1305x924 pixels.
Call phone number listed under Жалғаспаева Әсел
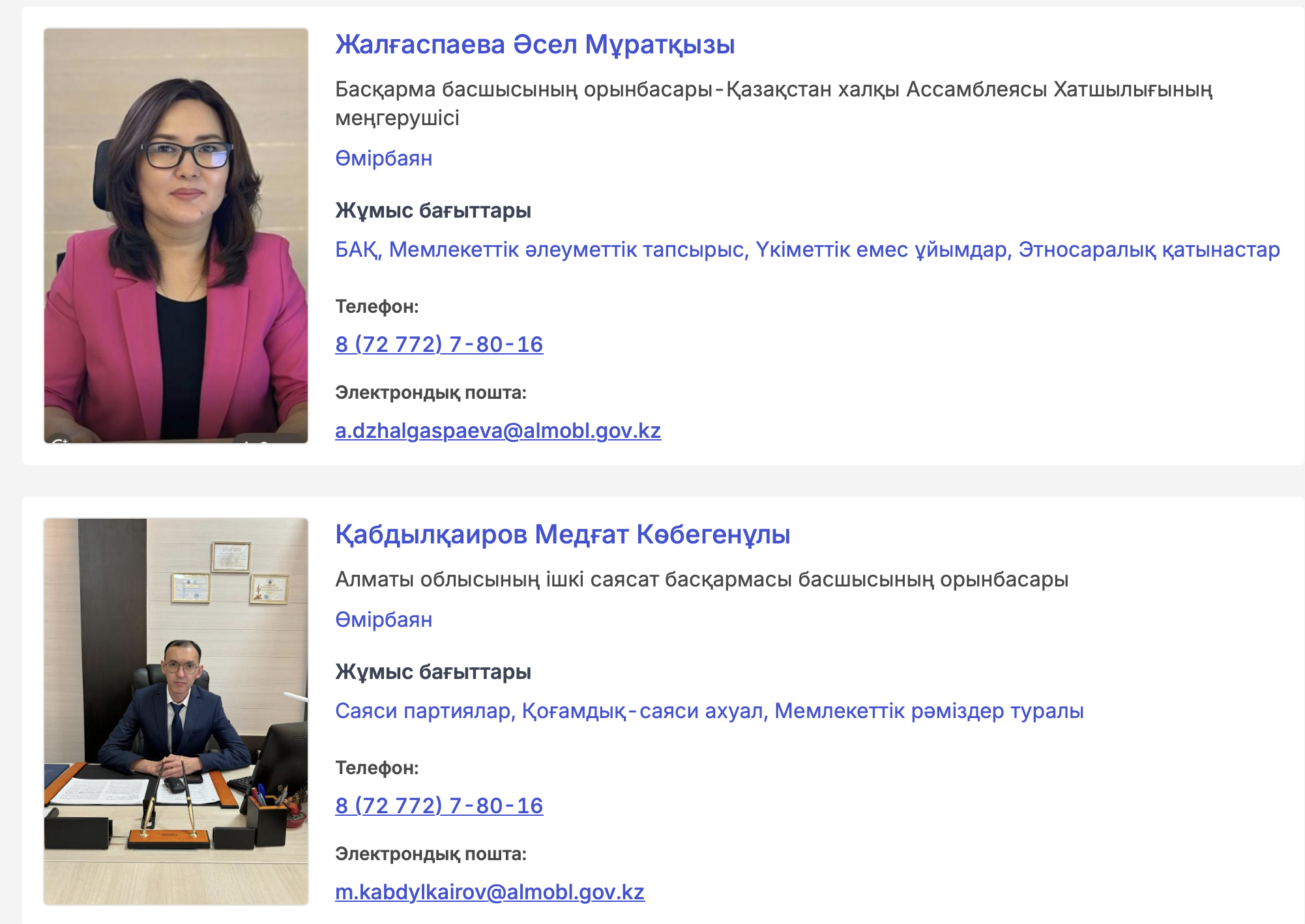439,344
